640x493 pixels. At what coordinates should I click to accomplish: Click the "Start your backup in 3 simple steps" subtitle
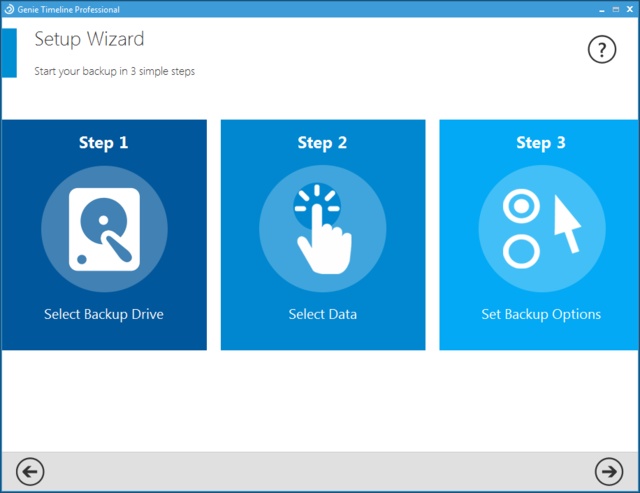tap(114, 71)
